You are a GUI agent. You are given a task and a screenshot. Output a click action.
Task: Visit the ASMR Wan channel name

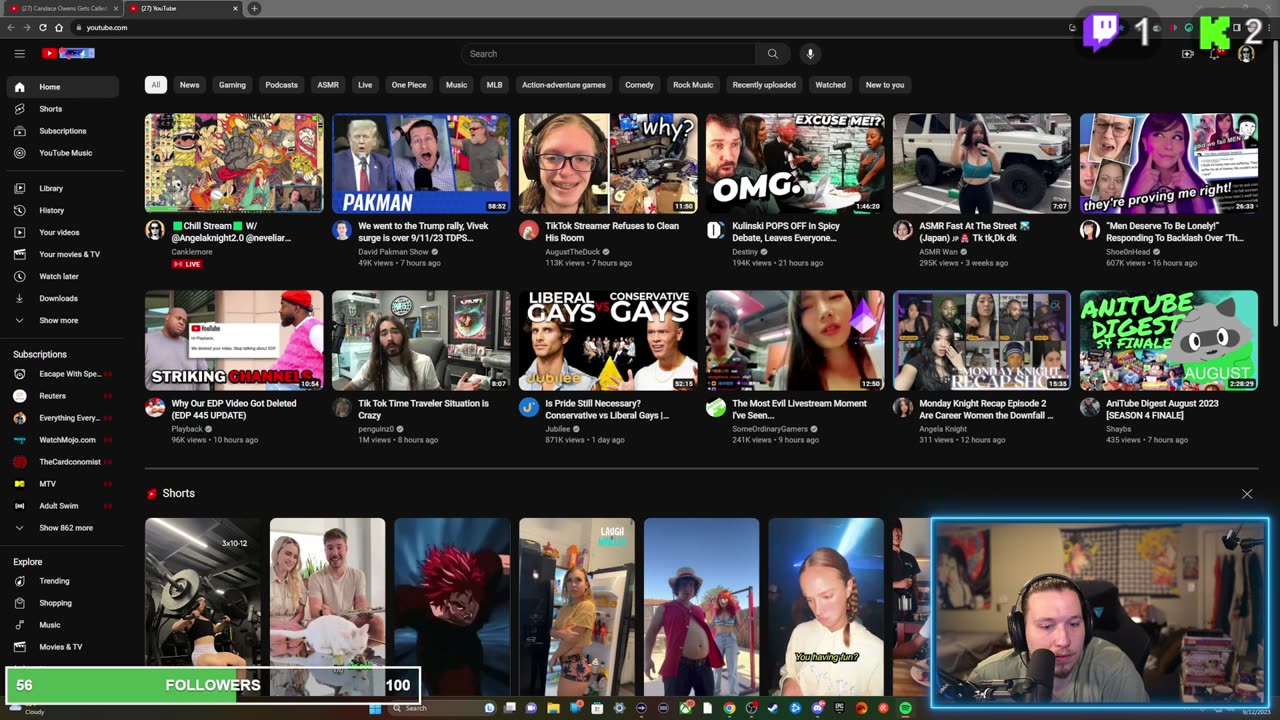pyautogui.click(x=939, y=251)
